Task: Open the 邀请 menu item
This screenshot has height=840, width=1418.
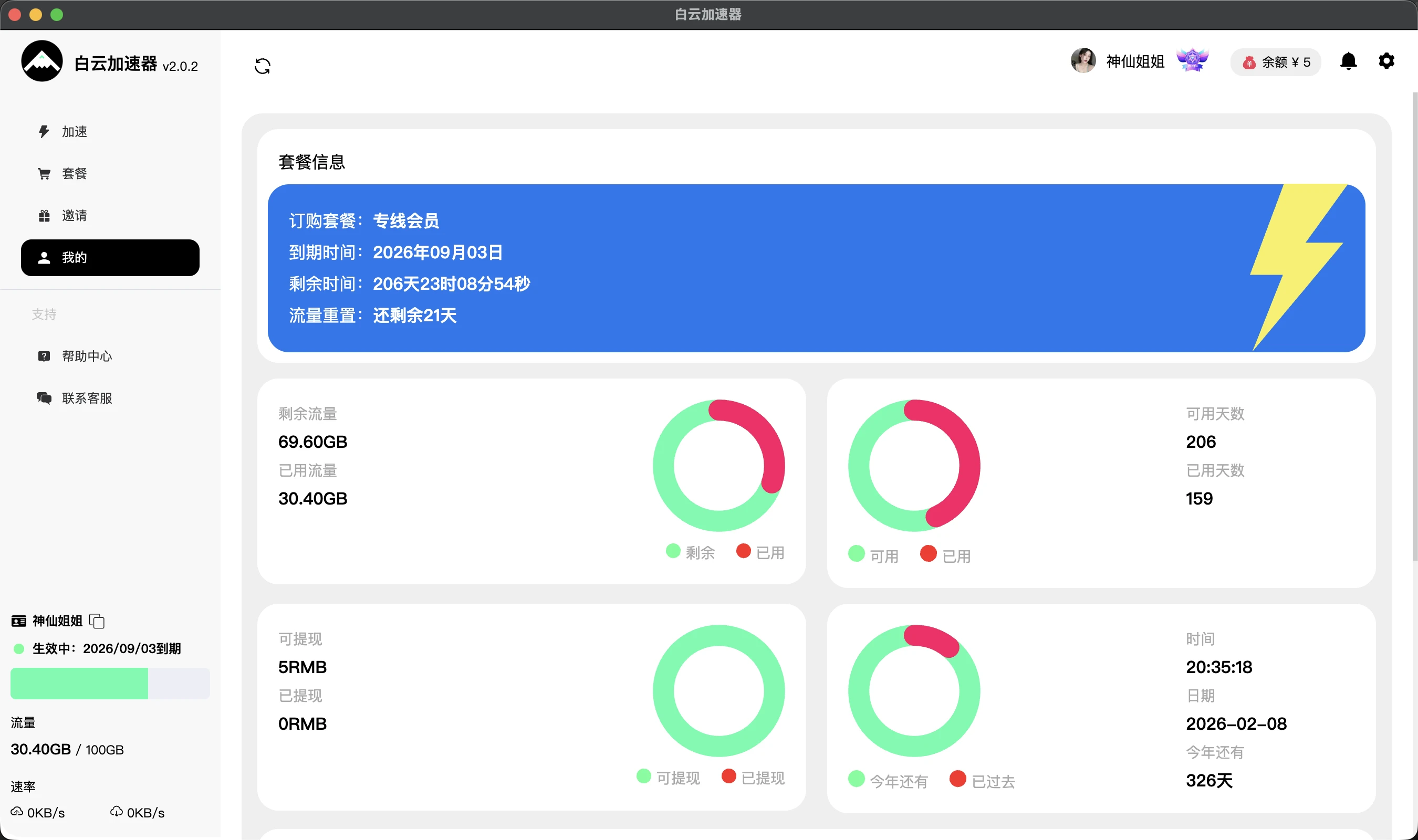Action: (x=74, y=216)
